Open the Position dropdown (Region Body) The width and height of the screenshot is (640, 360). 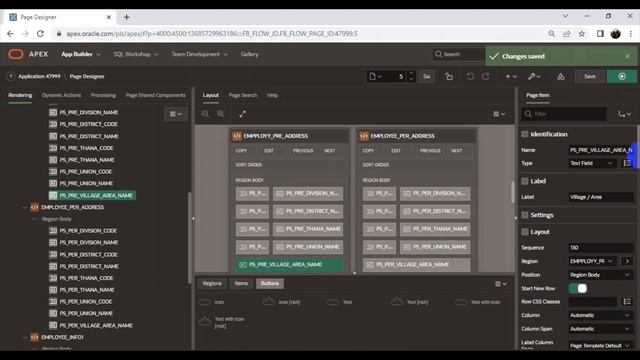[600, 275]
